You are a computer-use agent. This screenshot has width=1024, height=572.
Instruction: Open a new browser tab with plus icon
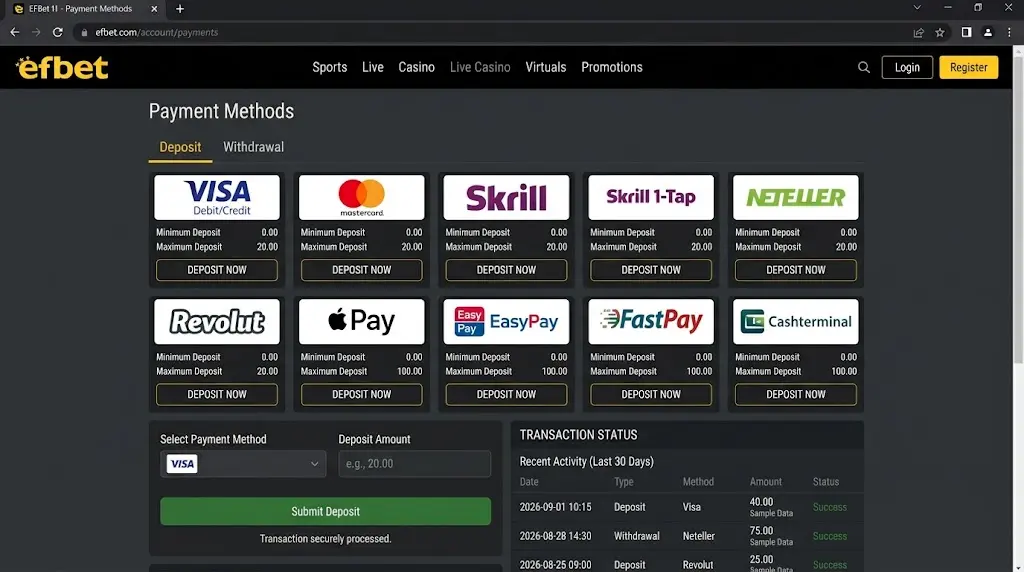180,8
